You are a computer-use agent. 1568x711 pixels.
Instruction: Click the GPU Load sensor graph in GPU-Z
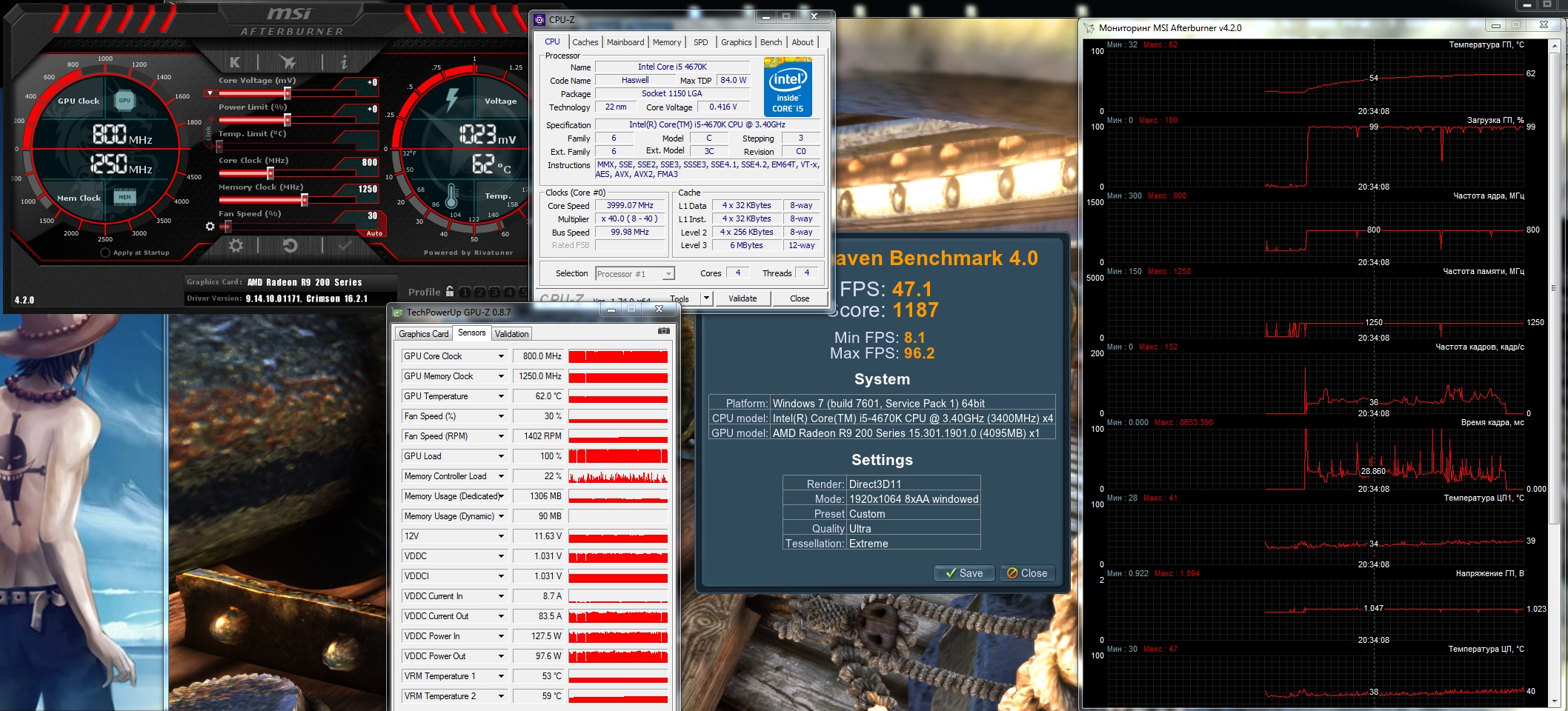[x=618, y=456]
